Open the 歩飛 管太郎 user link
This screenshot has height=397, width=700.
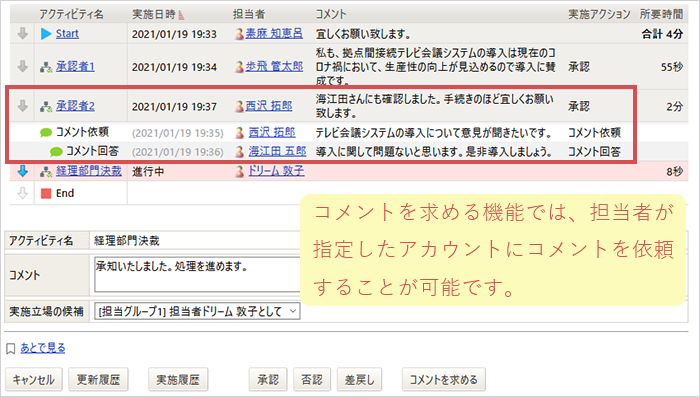coord(274,67)
